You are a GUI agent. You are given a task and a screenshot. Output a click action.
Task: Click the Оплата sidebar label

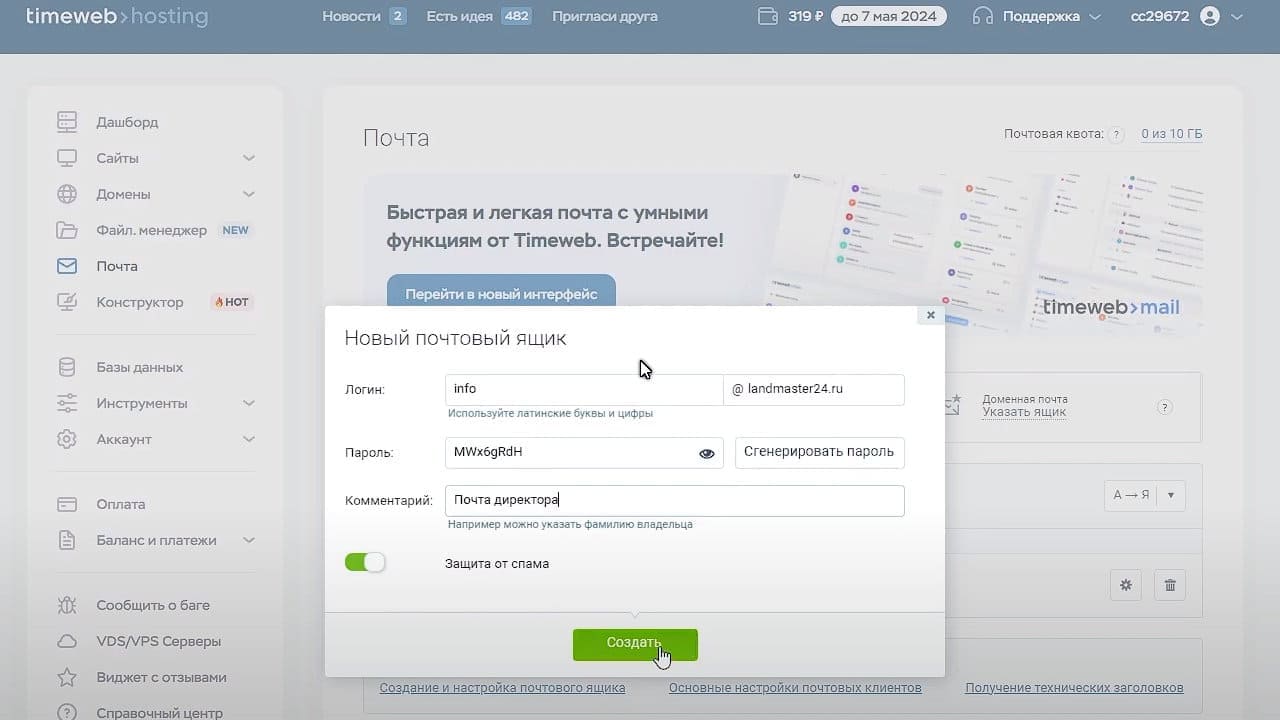(121, 504)
